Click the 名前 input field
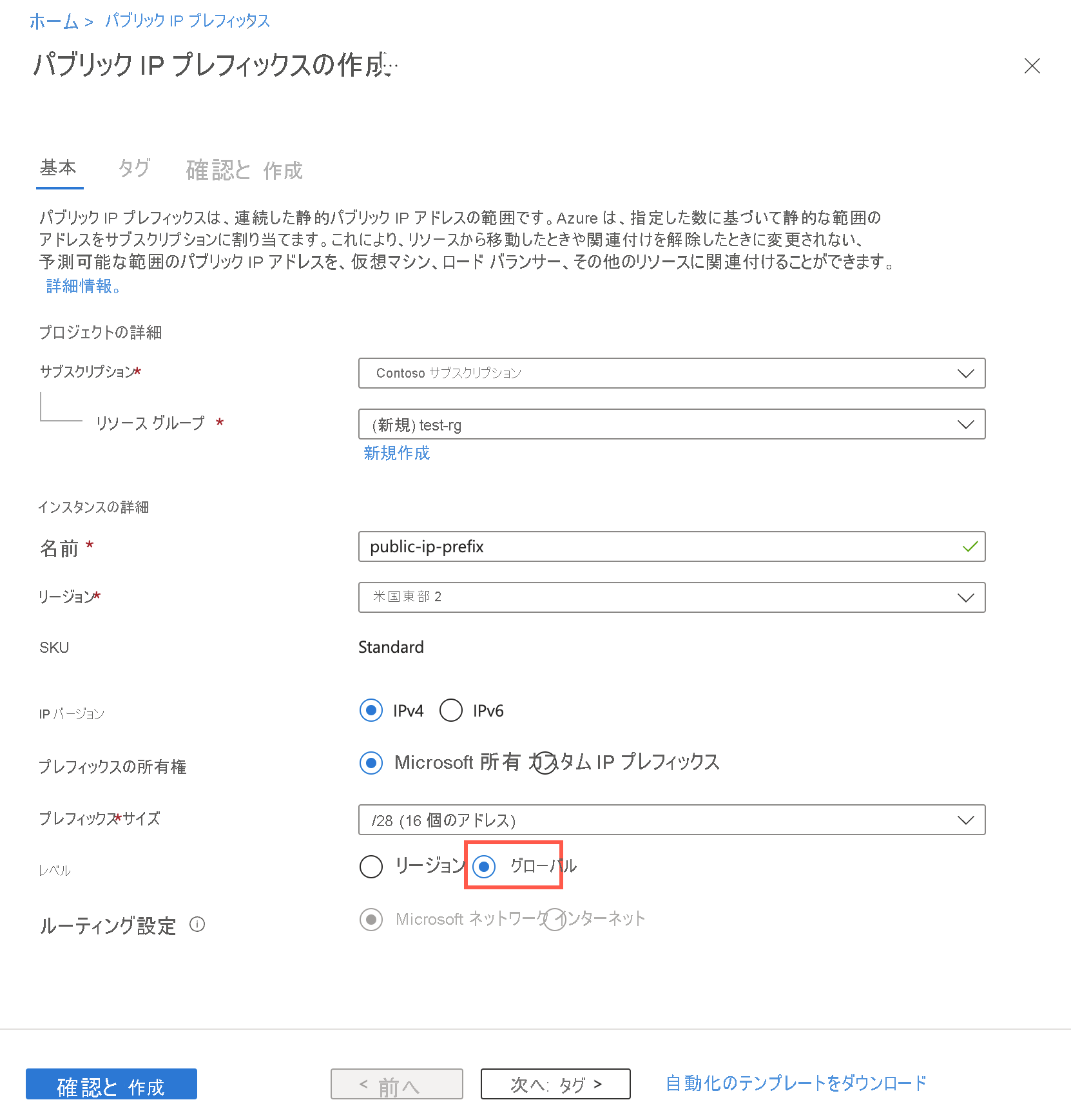This screenshot has width=1071, height=1120. 671,546
